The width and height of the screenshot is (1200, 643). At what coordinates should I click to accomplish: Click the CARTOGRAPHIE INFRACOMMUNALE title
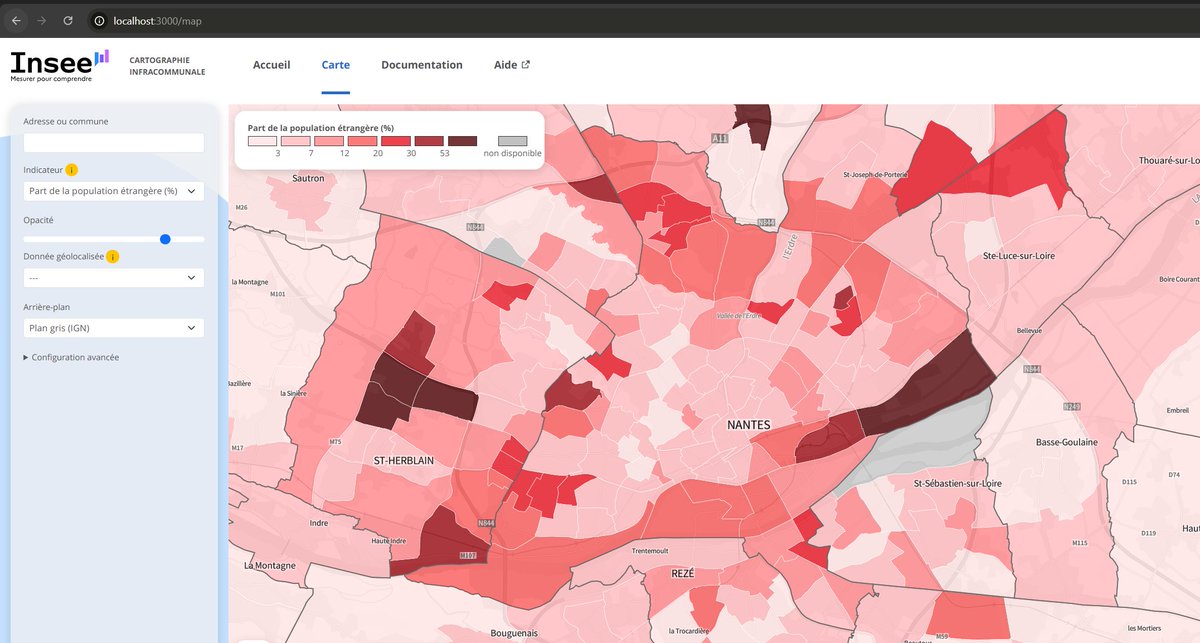tap(167, 66)
